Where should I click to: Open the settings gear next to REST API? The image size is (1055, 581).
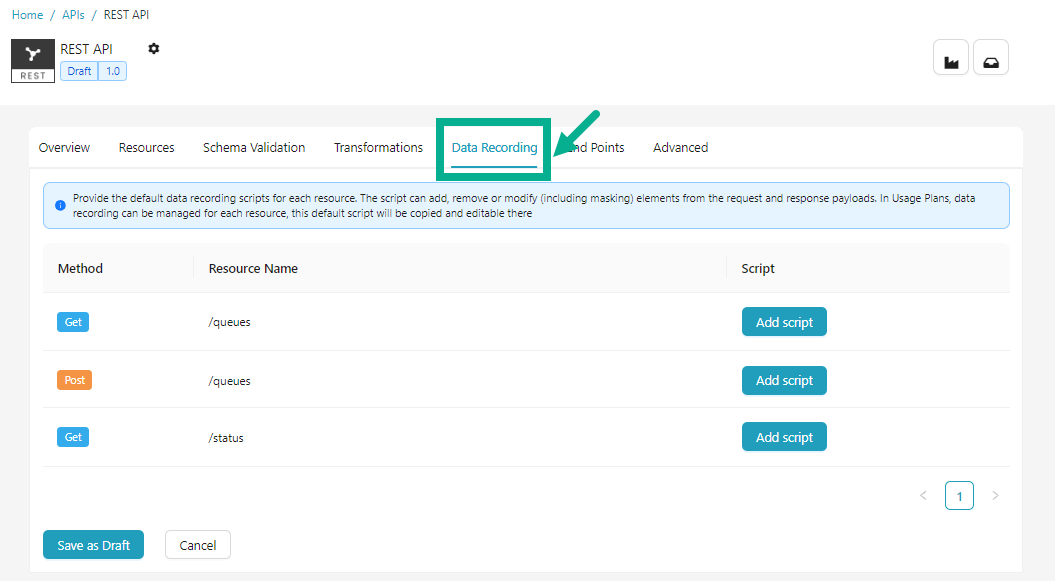[153, 49]
